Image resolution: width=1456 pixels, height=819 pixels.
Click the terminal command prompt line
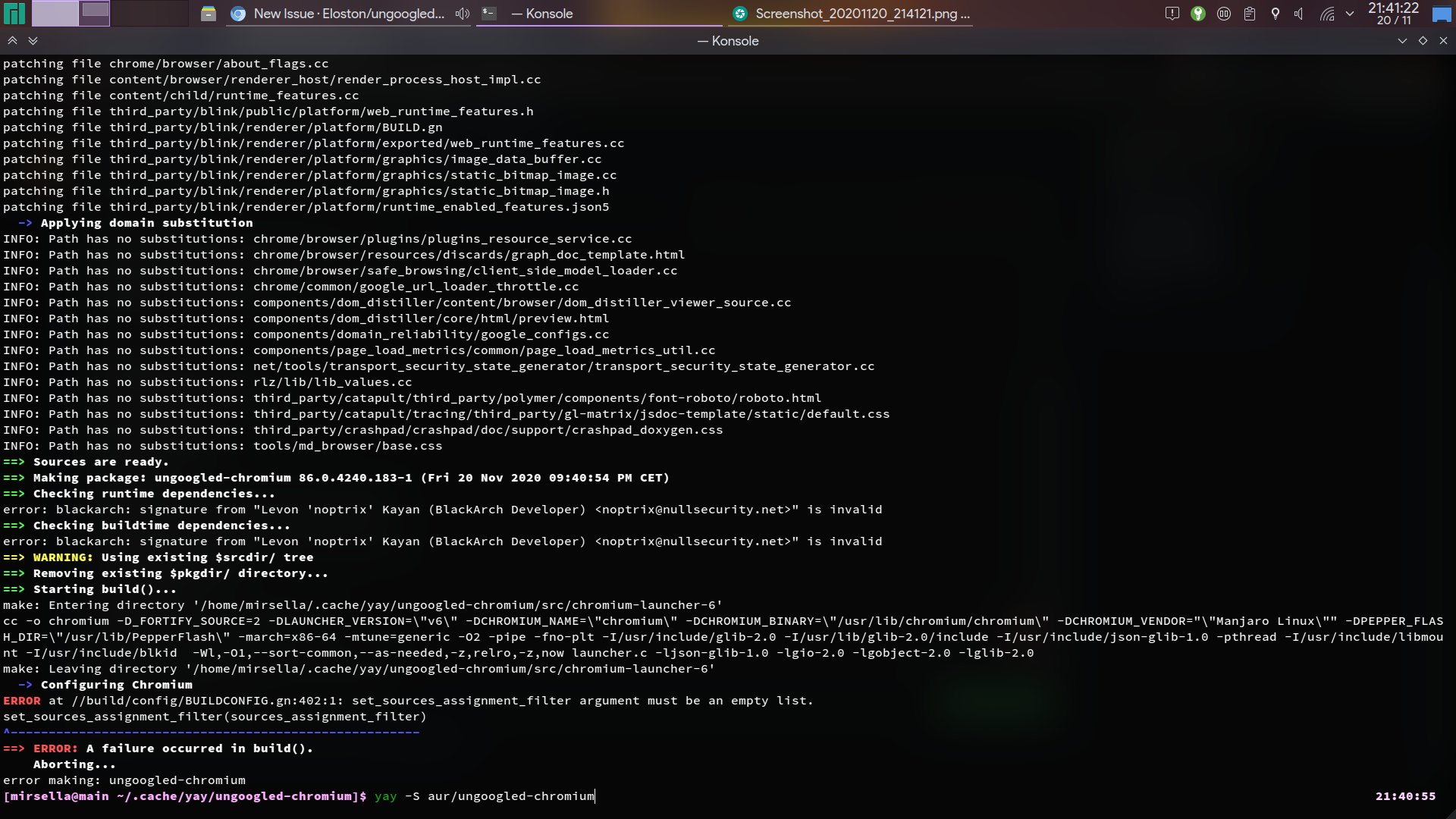tap(485, 796)
